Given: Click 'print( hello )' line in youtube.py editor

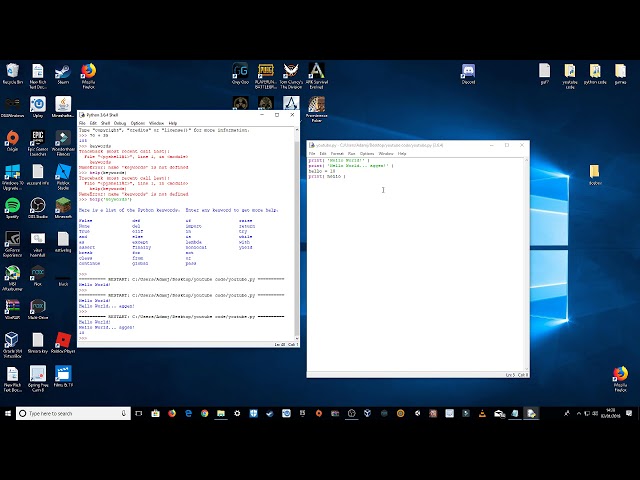Looking at the screenshot, I should [x=327, y=177].
